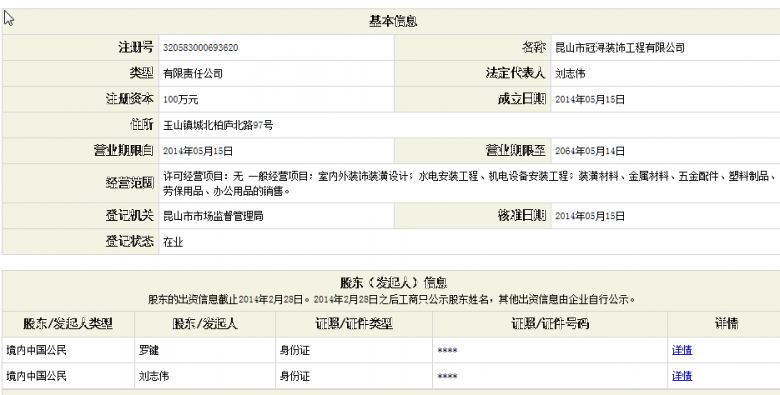Open the 详情 link for shareholder 罗键
This screenshot has height=395, width=780.
pos(682,350)
